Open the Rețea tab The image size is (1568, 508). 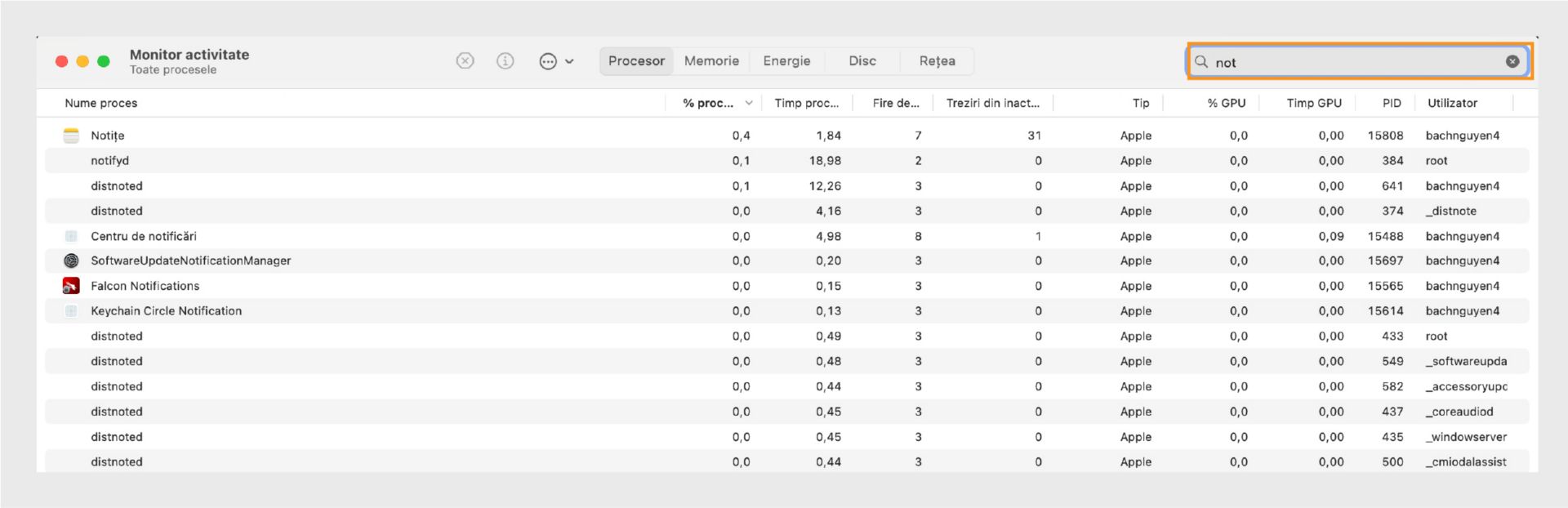(937, 61)
